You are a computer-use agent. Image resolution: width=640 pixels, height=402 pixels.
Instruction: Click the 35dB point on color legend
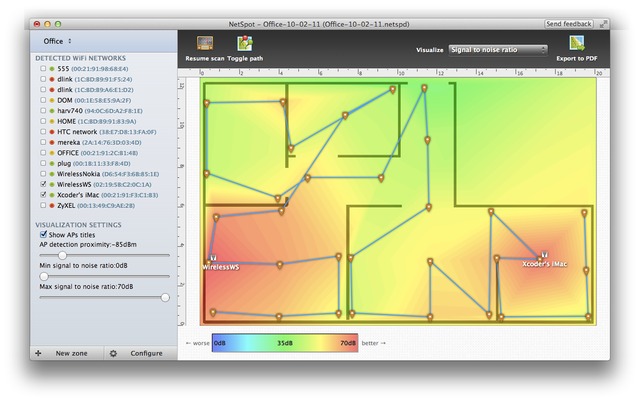[x=285, y=343]
